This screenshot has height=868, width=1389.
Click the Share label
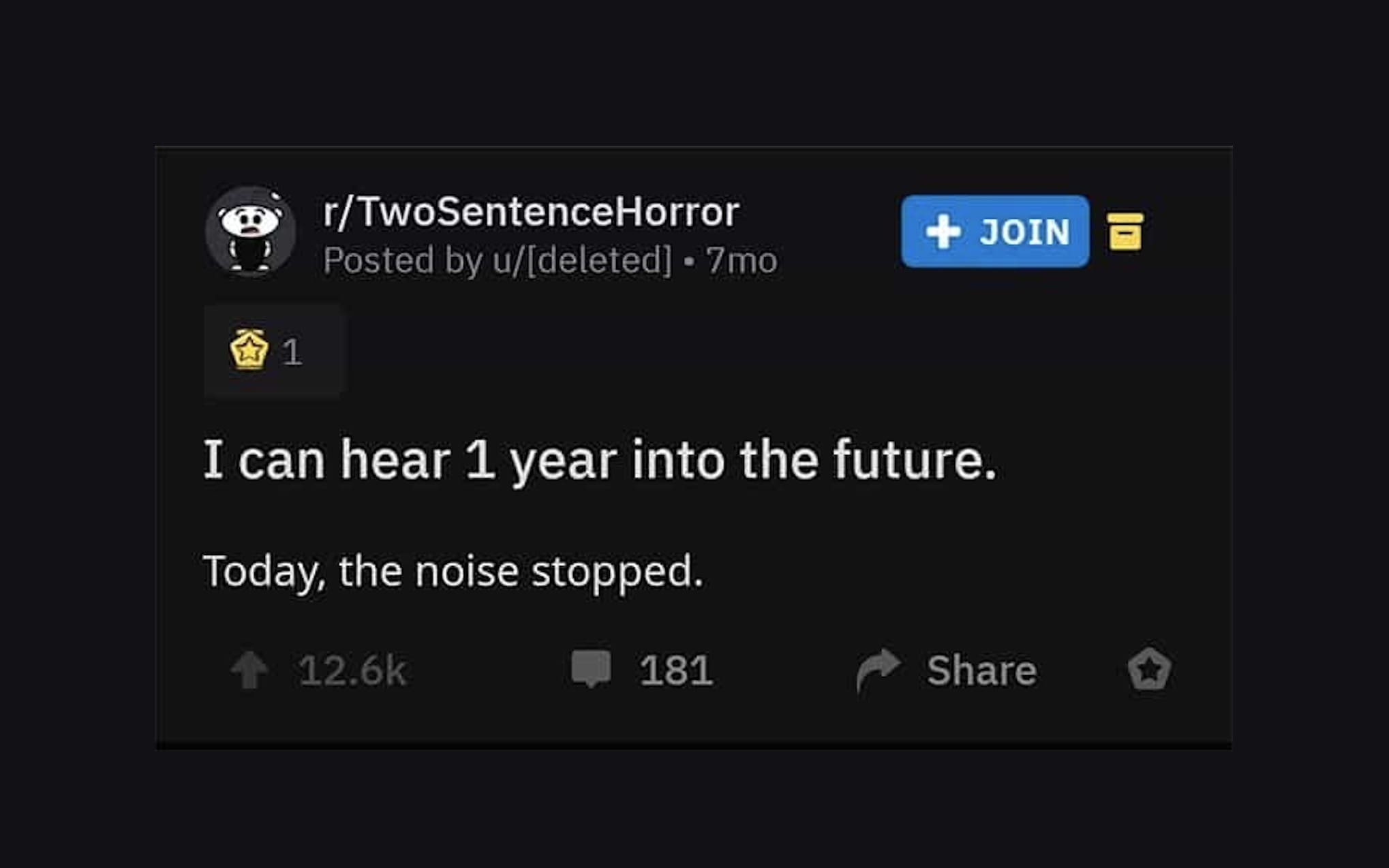click(x=981, y=670)
